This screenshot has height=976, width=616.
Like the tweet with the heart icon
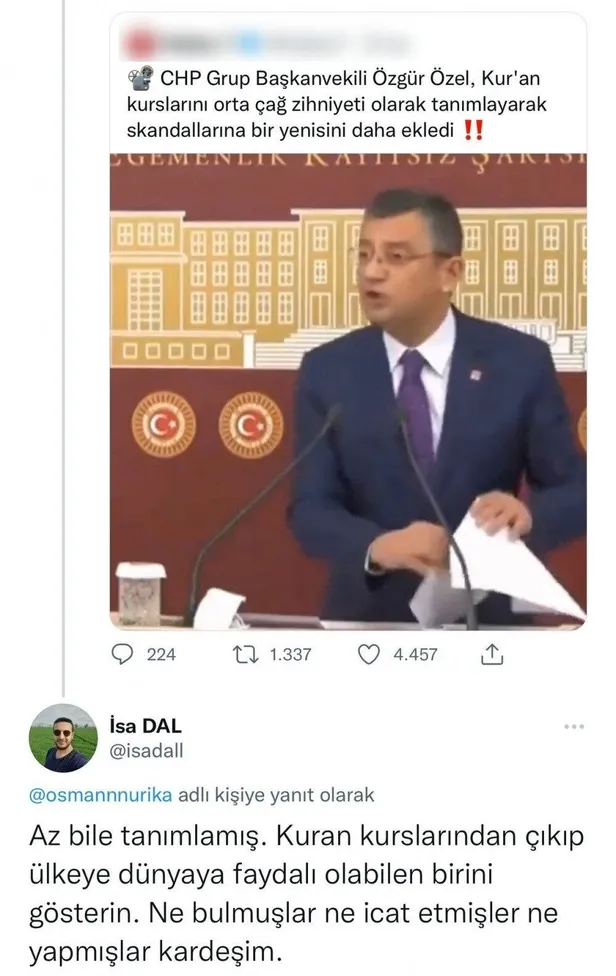coord(370,655)
